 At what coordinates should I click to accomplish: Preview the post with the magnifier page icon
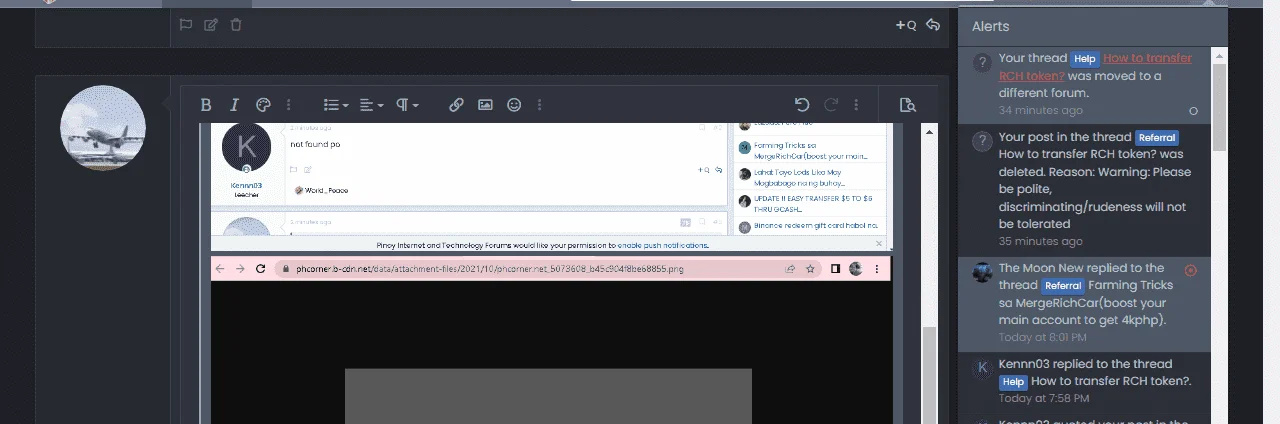pyautogui.click(x=907, y=104)
